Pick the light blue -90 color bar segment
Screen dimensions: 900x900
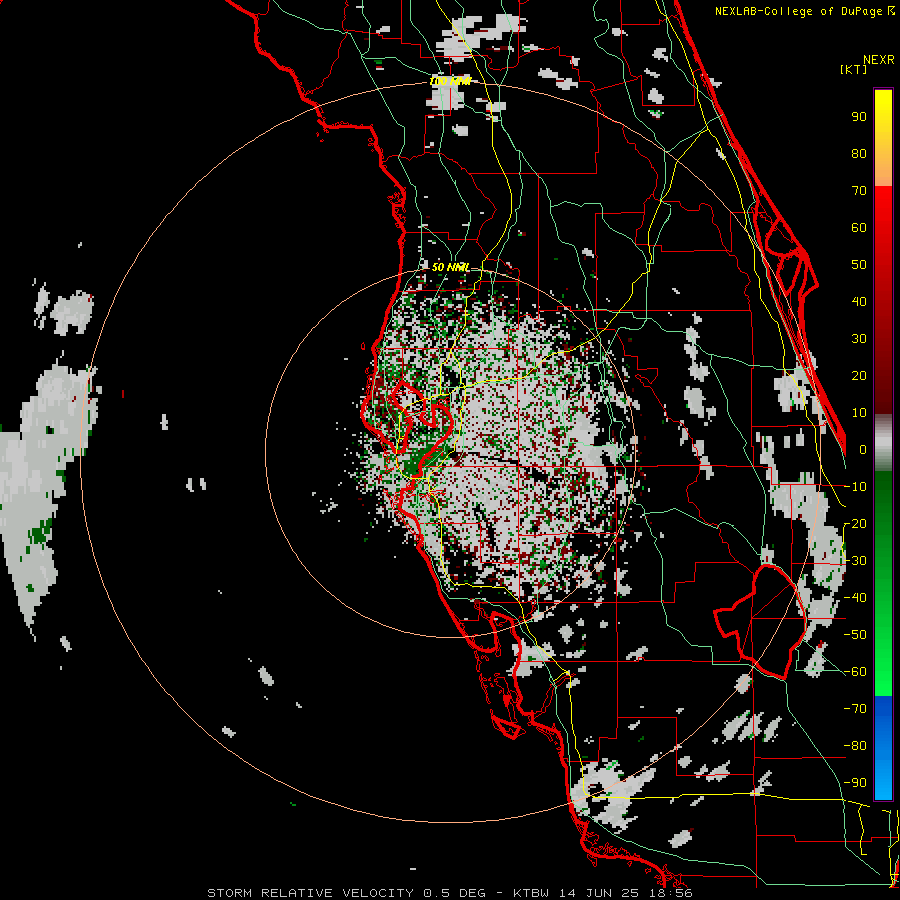point(883,782)
